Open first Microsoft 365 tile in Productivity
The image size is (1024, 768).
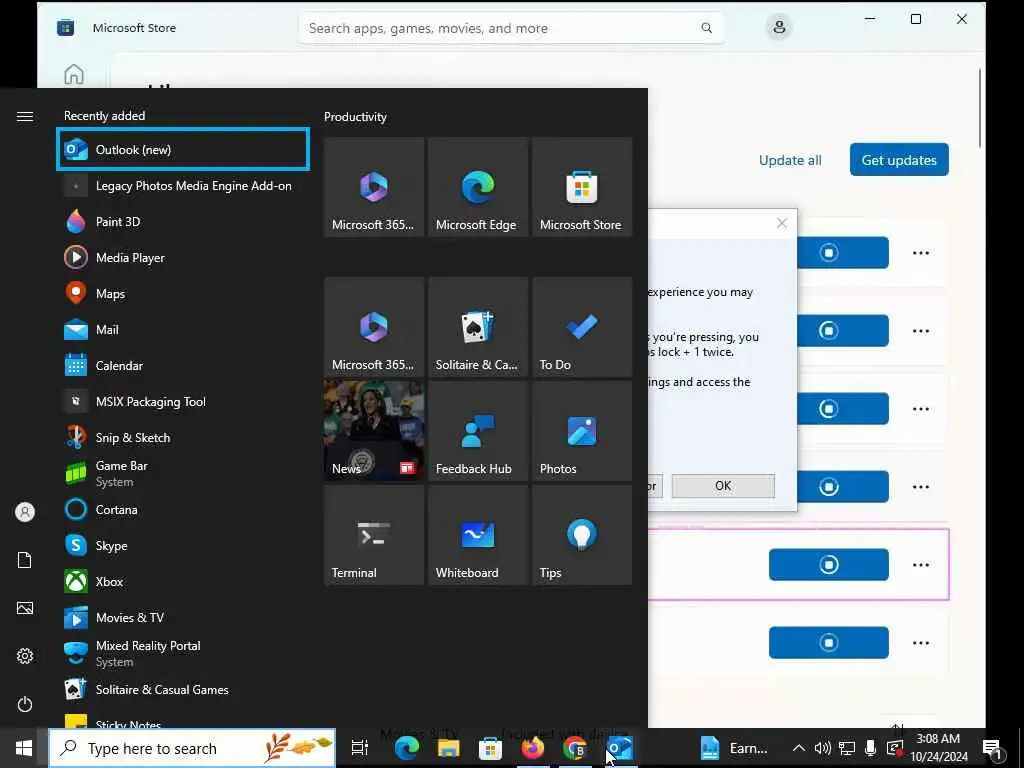[374, 187]
